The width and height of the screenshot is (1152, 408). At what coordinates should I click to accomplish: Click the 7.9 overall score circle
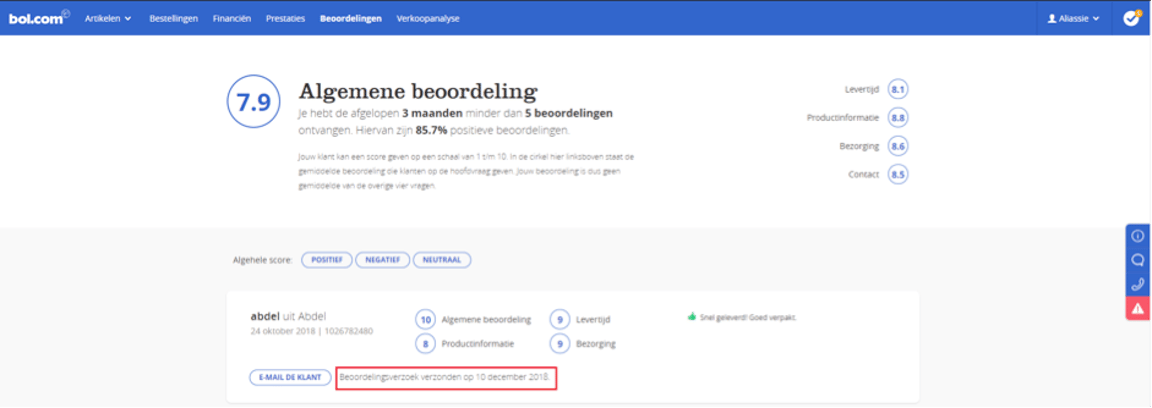[253, 103]
